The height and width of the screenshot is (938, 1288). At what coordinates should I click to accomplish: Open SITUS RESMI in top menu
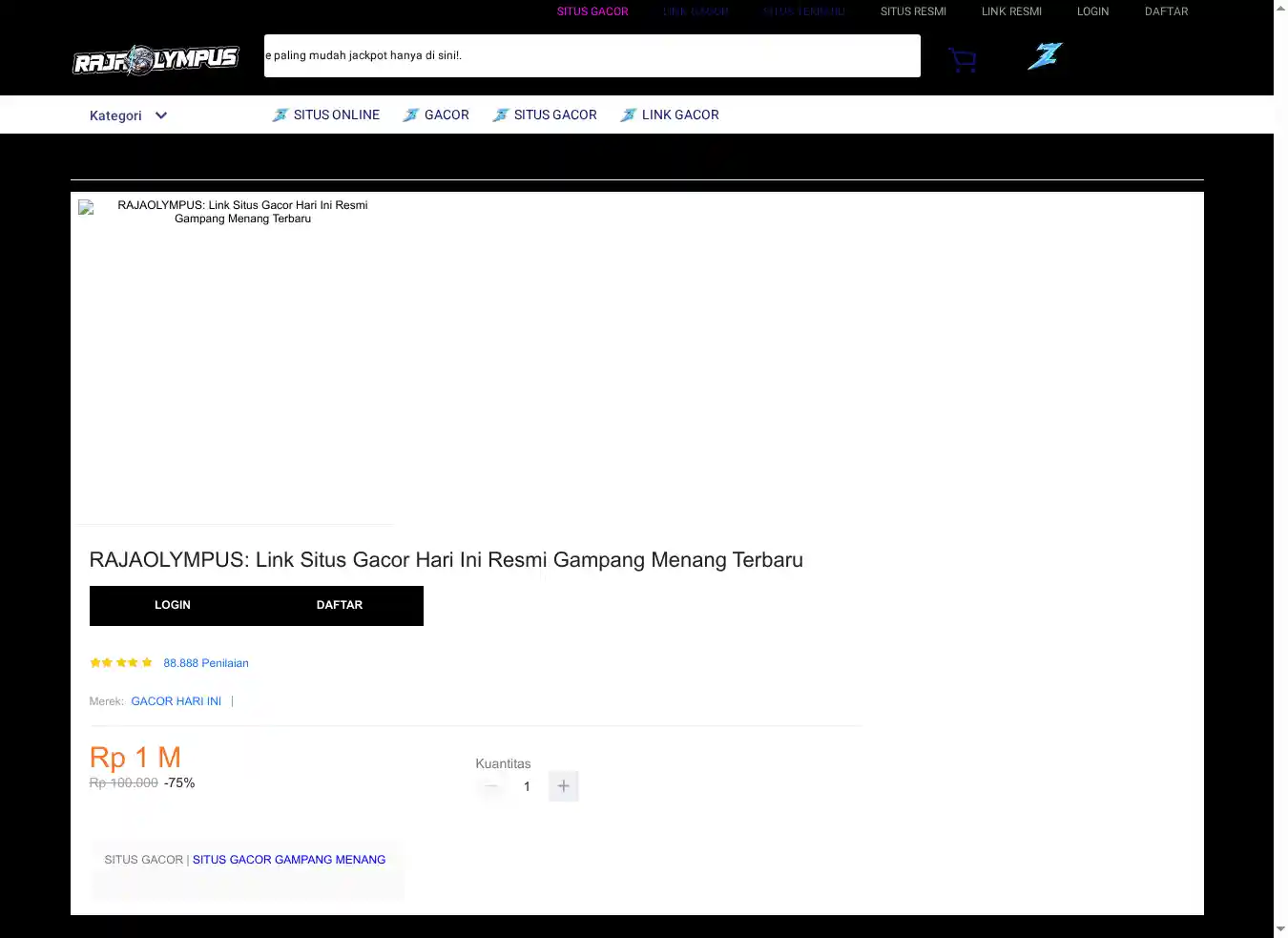tap(913, 11)
